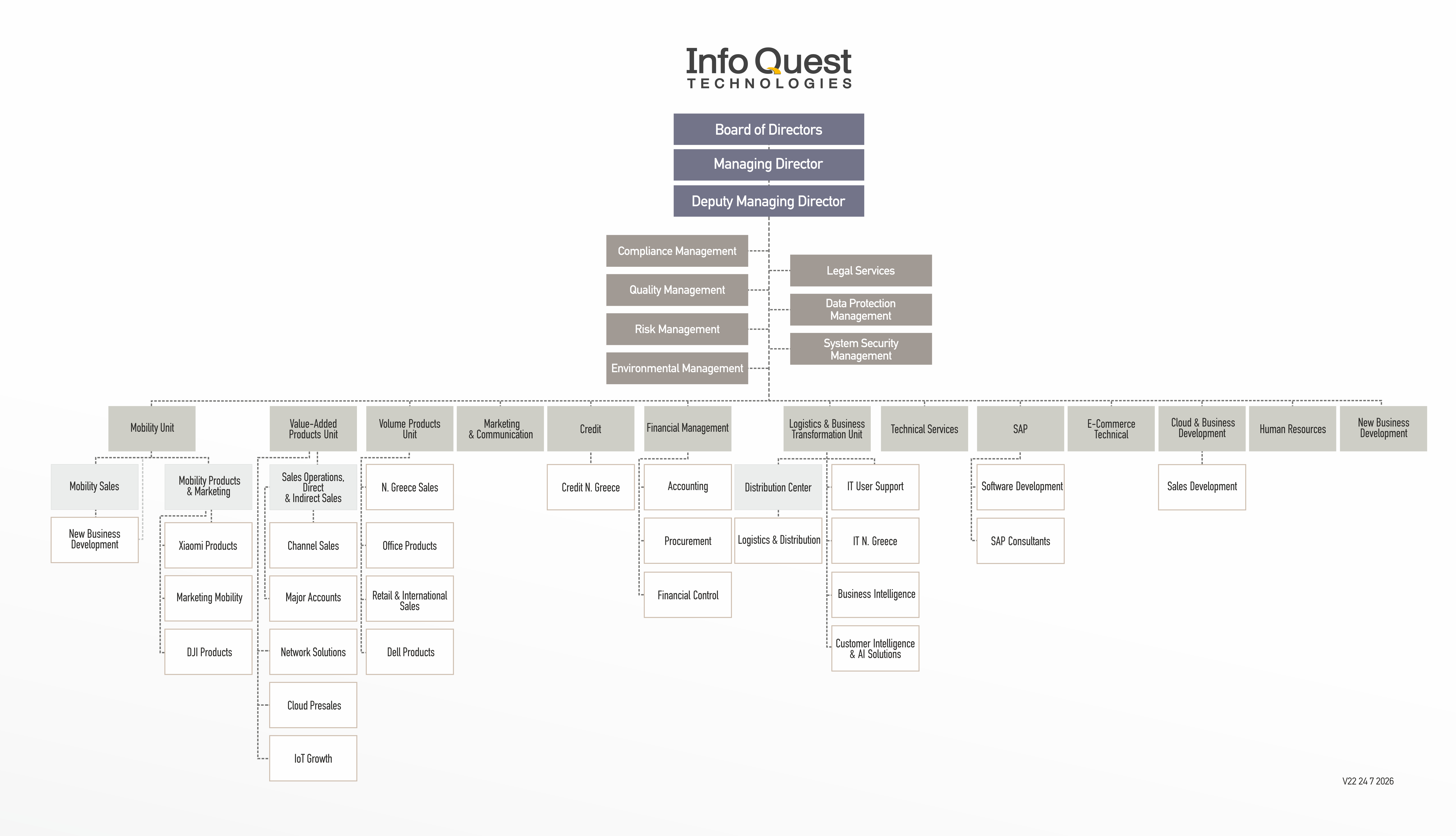Select the Volume Products Unit box
1456x836 pixels.
coord(409,428)
